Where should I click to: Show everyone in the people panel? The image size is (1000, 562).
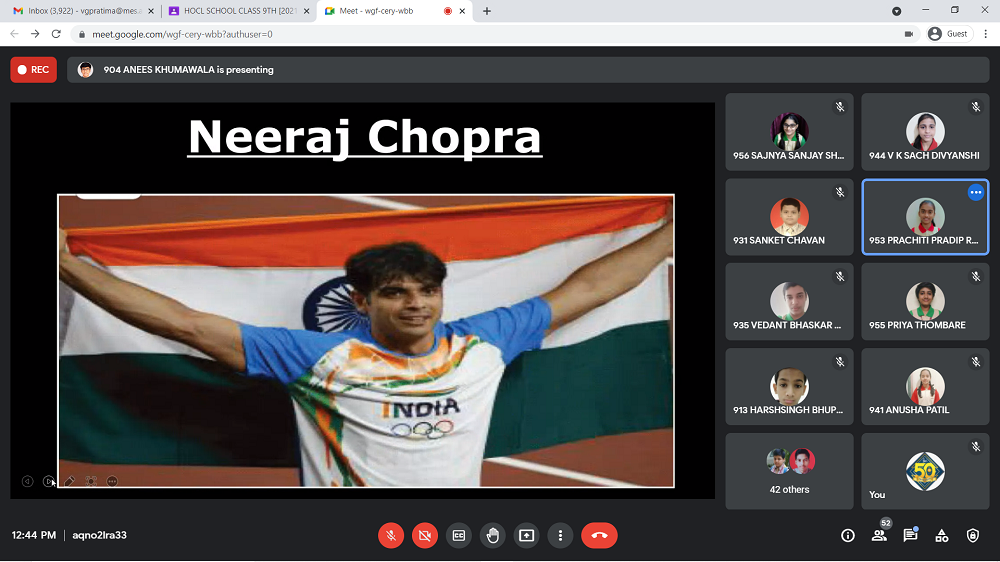[879, 536]
